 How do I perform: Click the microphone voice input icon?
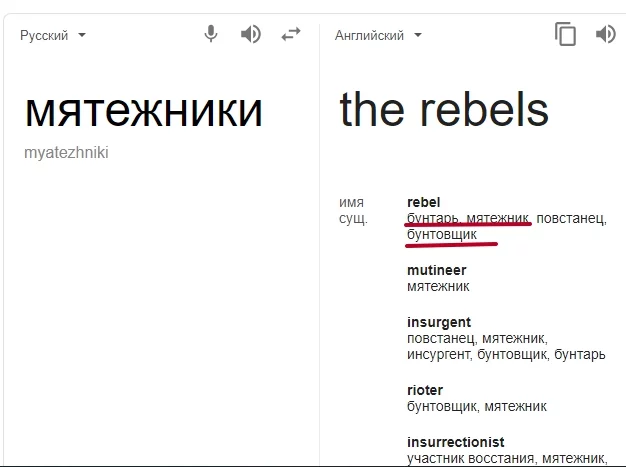coord(211,34)
